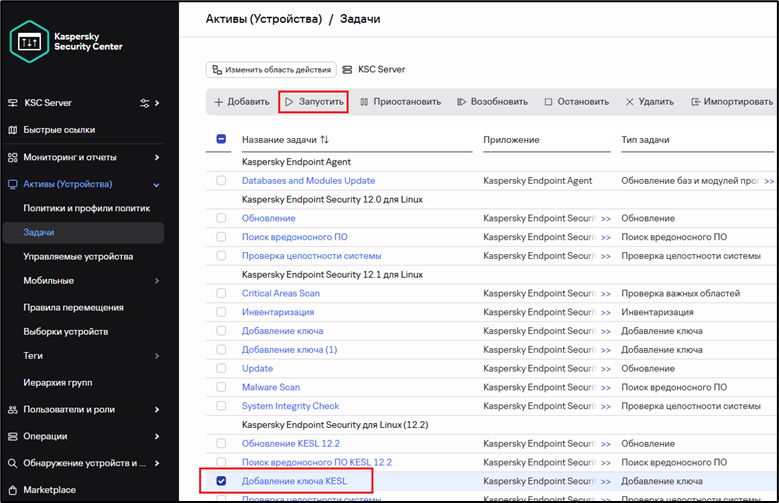This screenshot has width=779, height=503.
Task: Expand the Операции section arrow
Action: tap(157, 436)
